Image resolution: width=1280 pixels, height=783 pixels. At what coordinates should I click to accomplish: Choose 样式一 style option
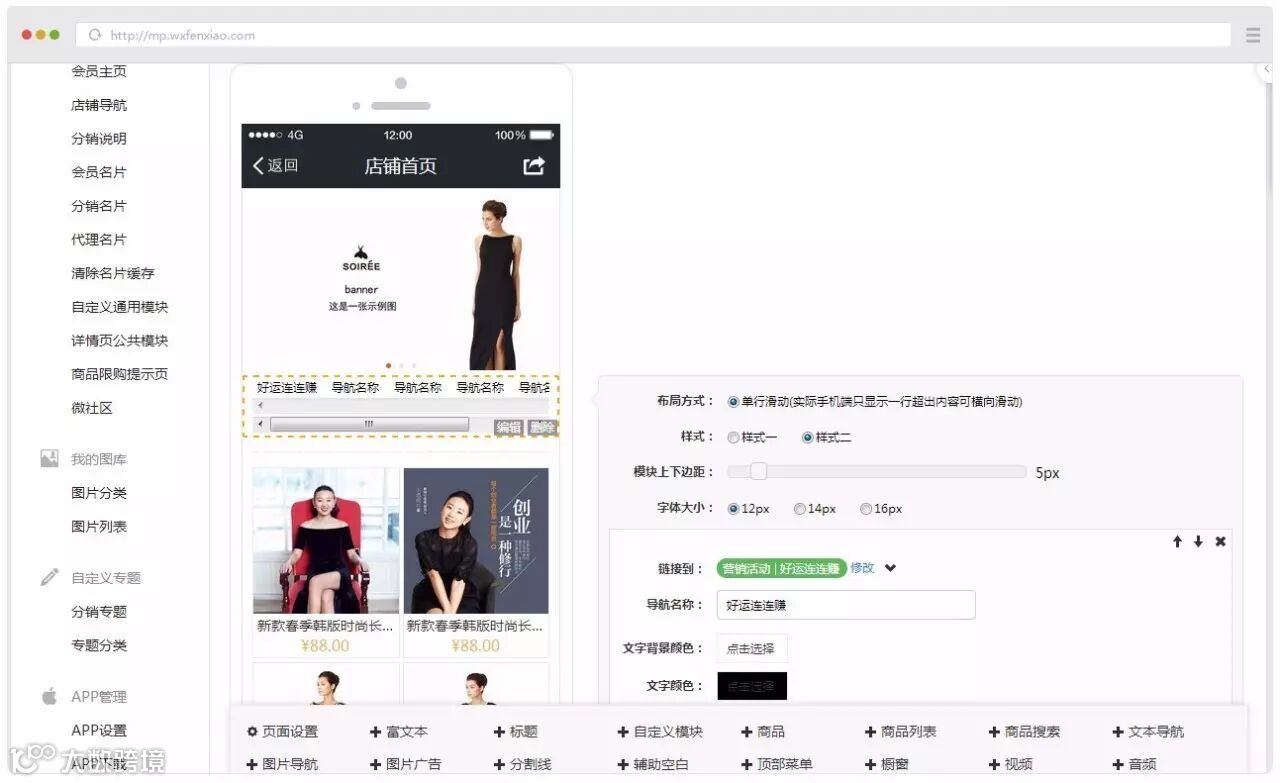click(x=733, y=438)
